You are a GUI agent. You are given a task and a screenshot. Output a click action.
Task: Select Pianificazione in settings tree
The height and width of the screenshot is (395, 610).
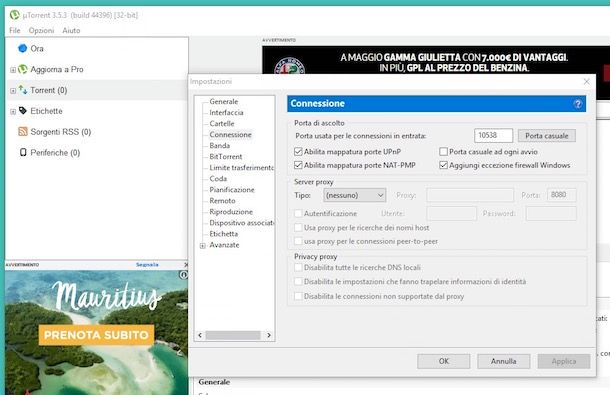[x=232, y=190]
